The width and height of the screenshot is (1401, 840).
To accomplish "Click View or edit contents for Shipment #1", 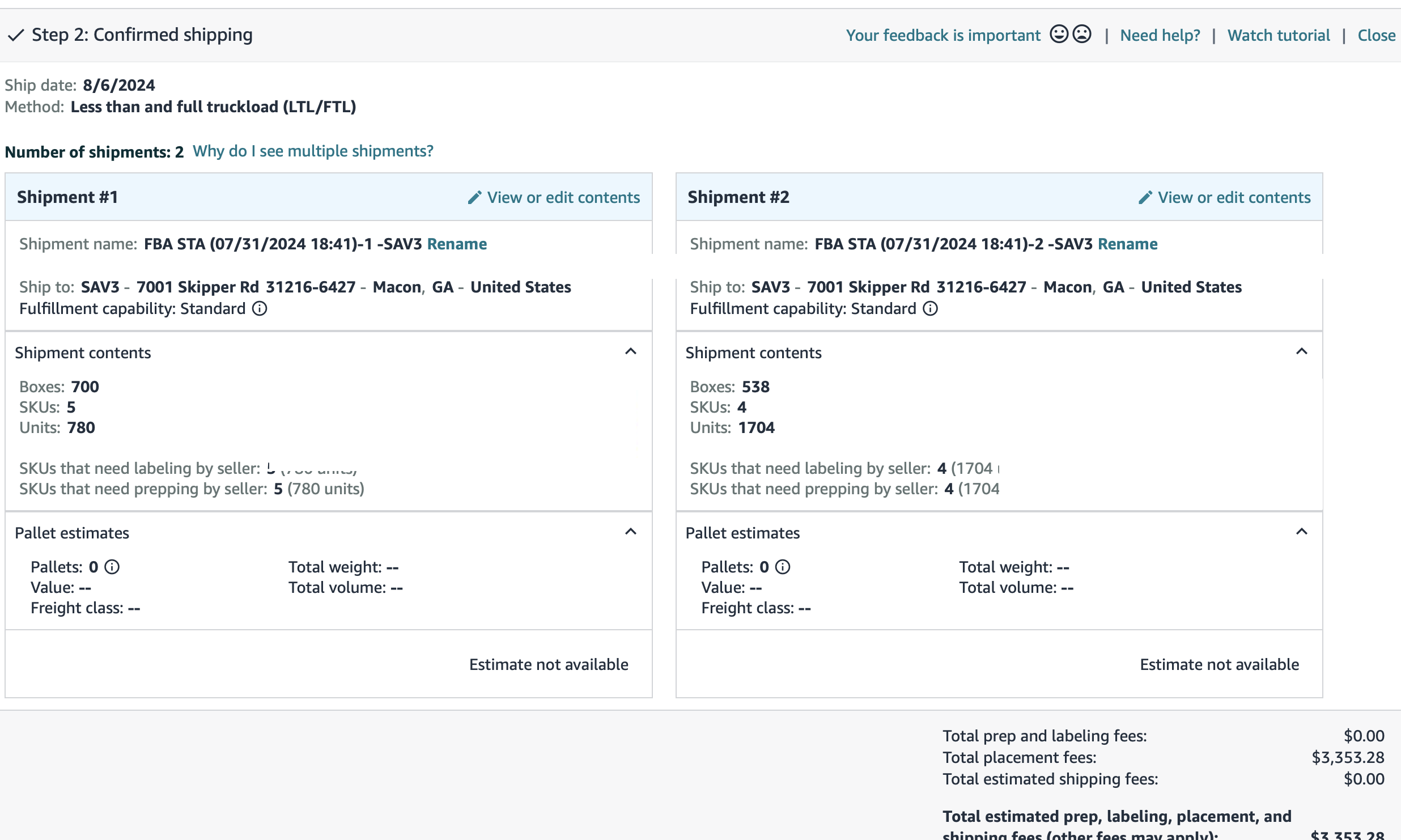I will coord(563,197).
